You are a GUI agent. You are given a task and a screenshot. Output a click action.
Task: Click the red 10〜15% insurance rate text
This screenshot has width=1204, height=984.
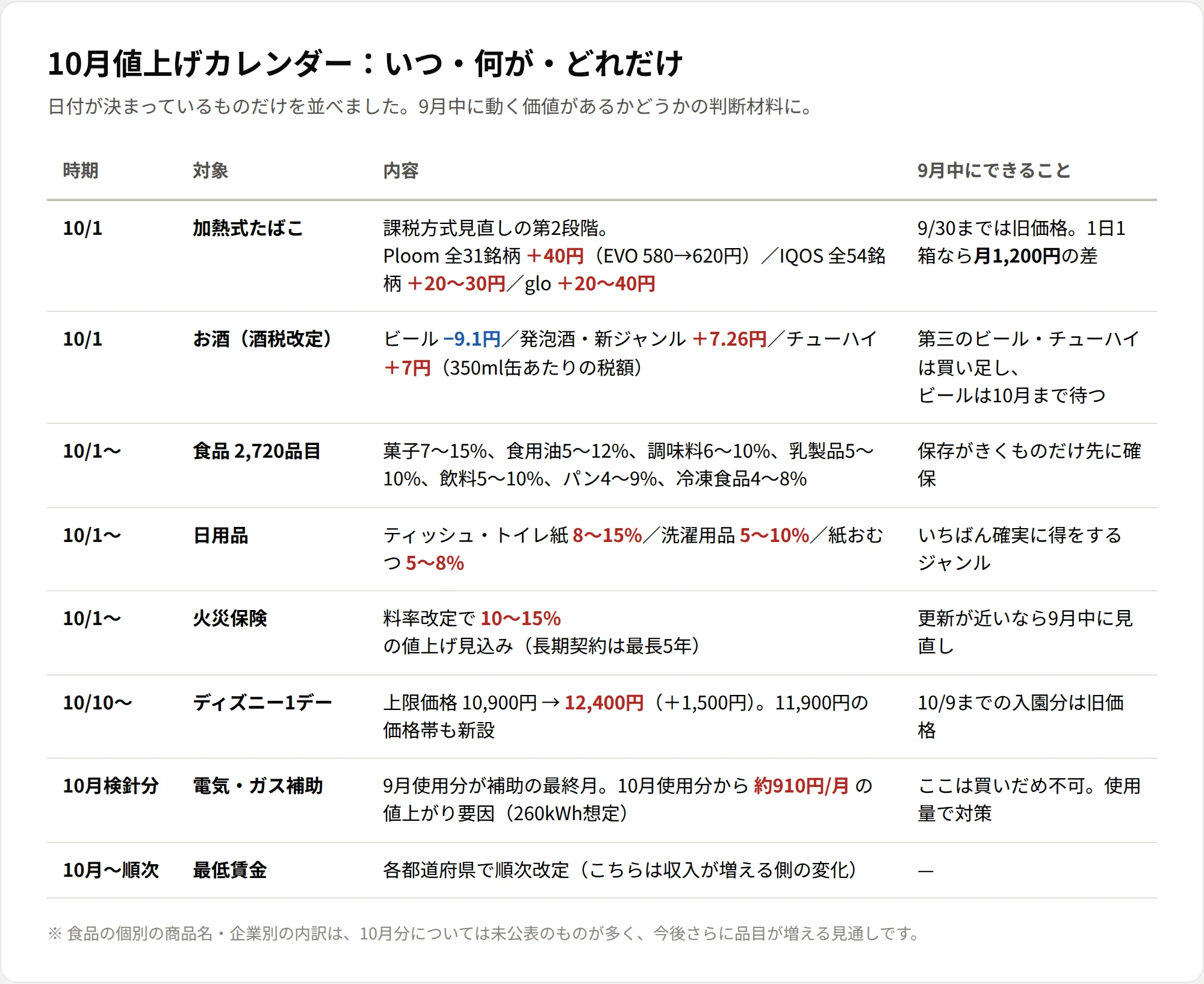pos(521,618)
